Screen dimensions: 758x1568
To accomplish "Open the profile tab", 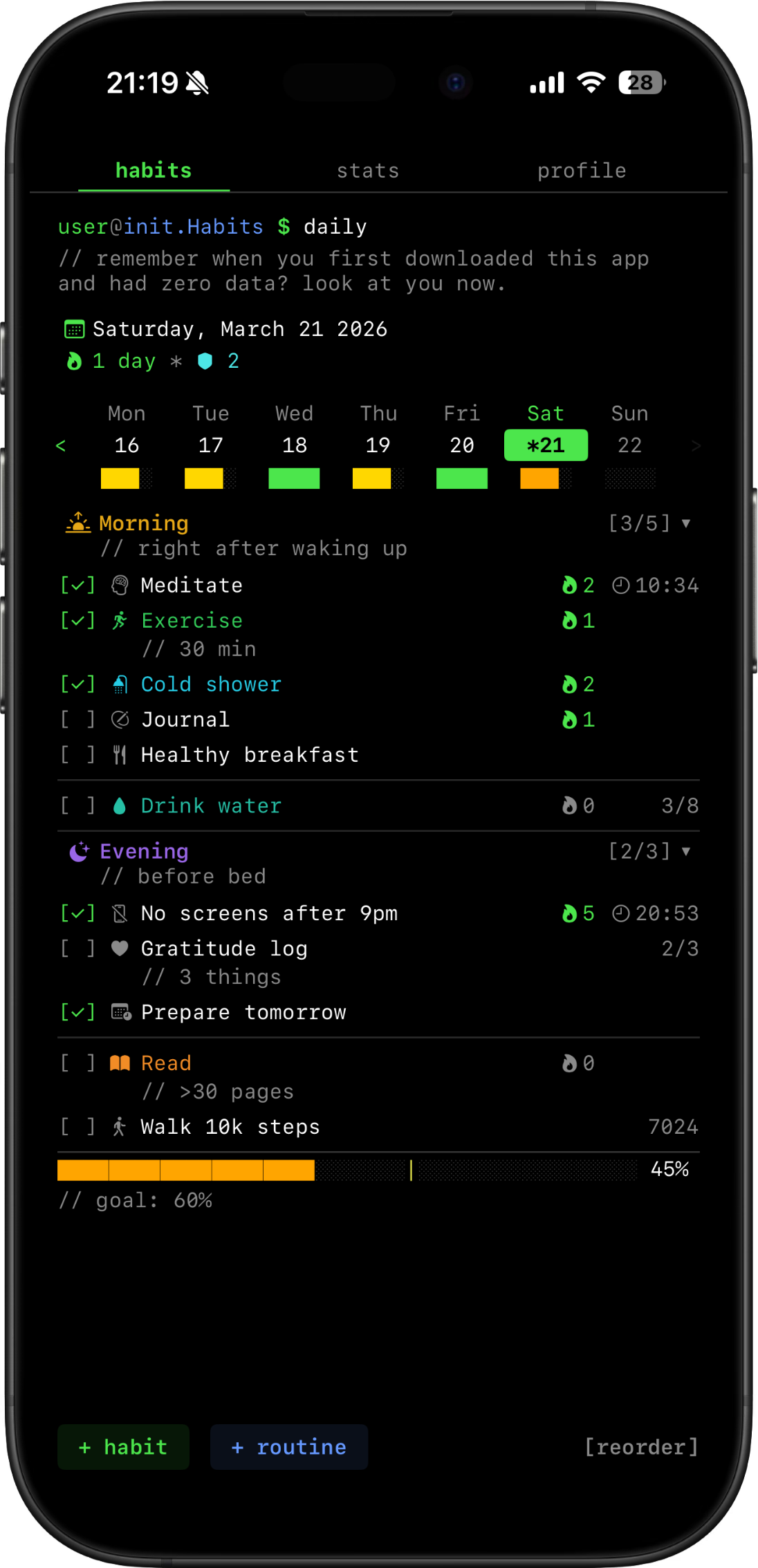I will pyautogui.click(x=582, y=170).
